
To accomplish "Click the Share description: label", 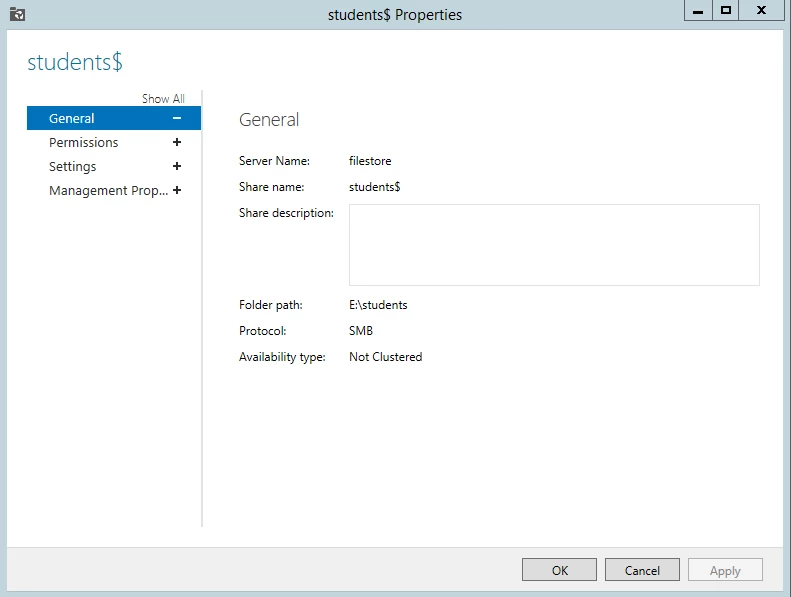I will (x=286, y=213).
